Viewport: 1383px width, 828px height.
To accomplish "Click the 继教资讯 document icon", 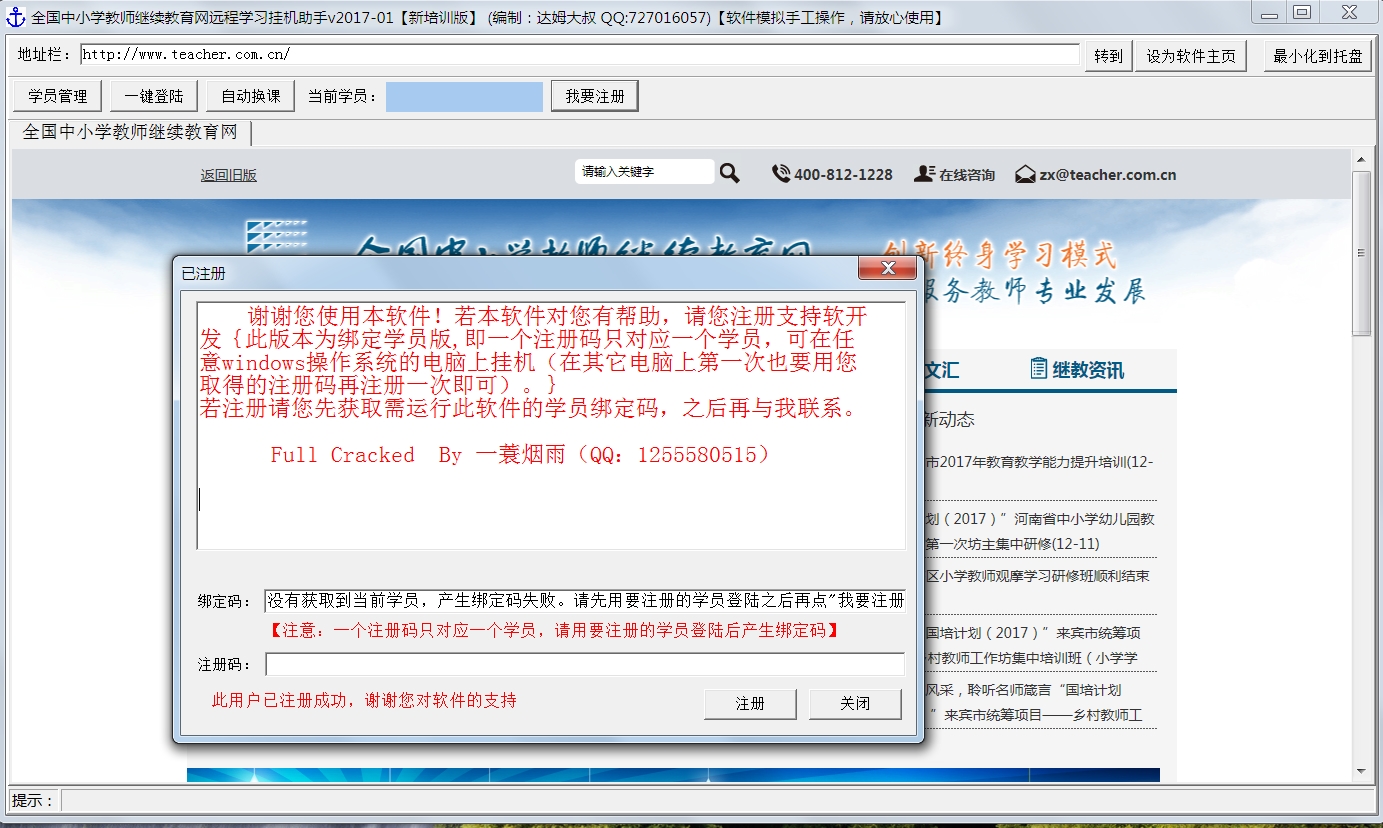I will click(x=1038, y=369).
